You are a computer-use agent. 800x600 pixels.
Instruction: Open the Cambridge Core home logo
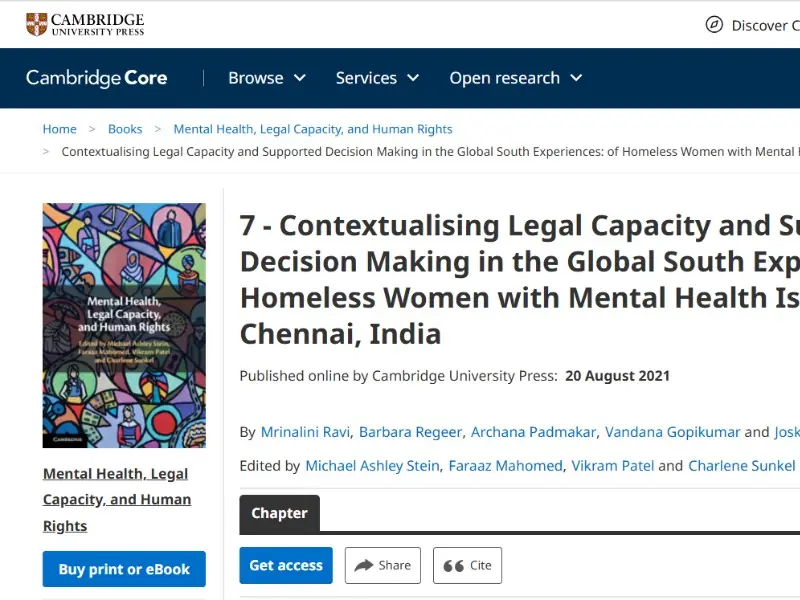tap(96, 78)
